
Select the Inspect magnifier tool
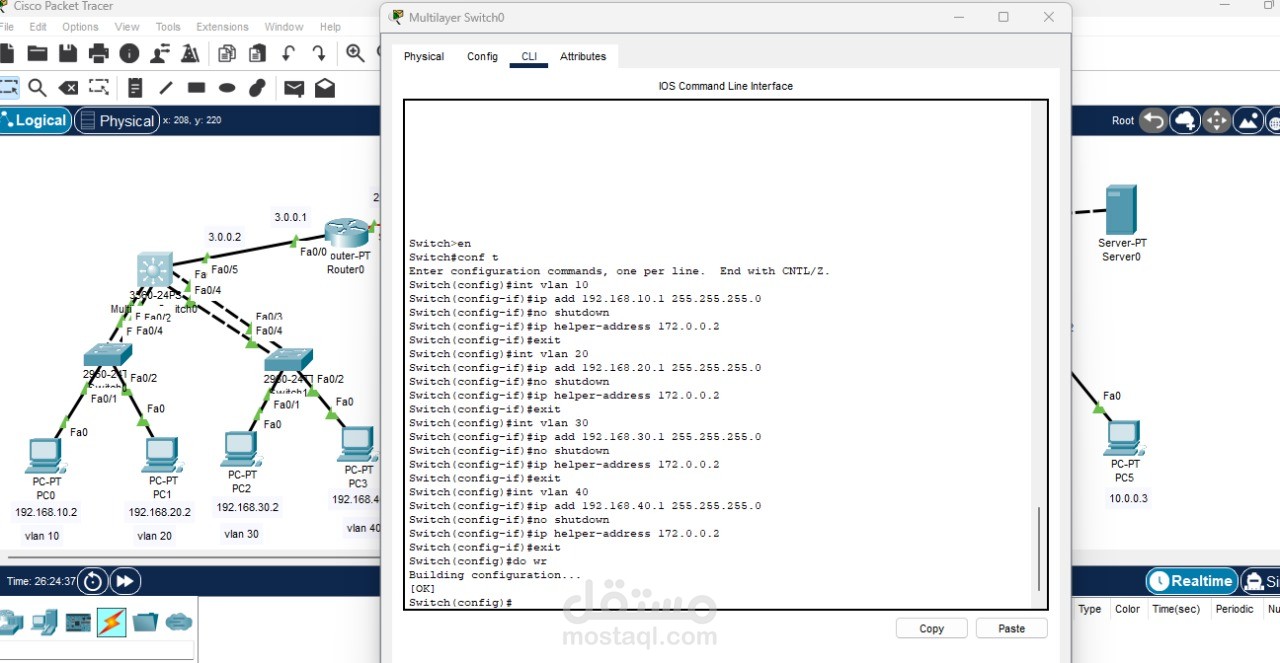38,88
